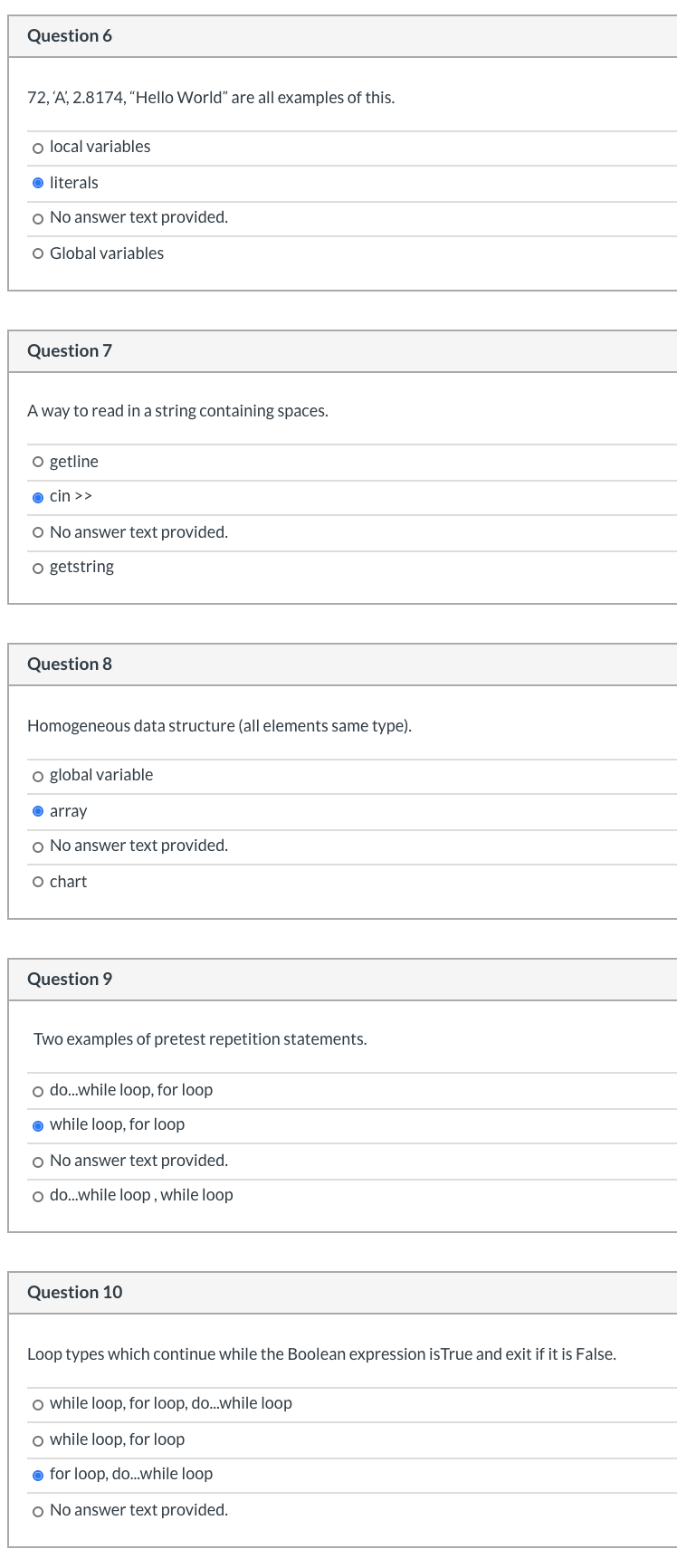Select 'No answer text provided.' in Question 9
Screen dimensions: 677x1568
click(x=37, y=1162)
